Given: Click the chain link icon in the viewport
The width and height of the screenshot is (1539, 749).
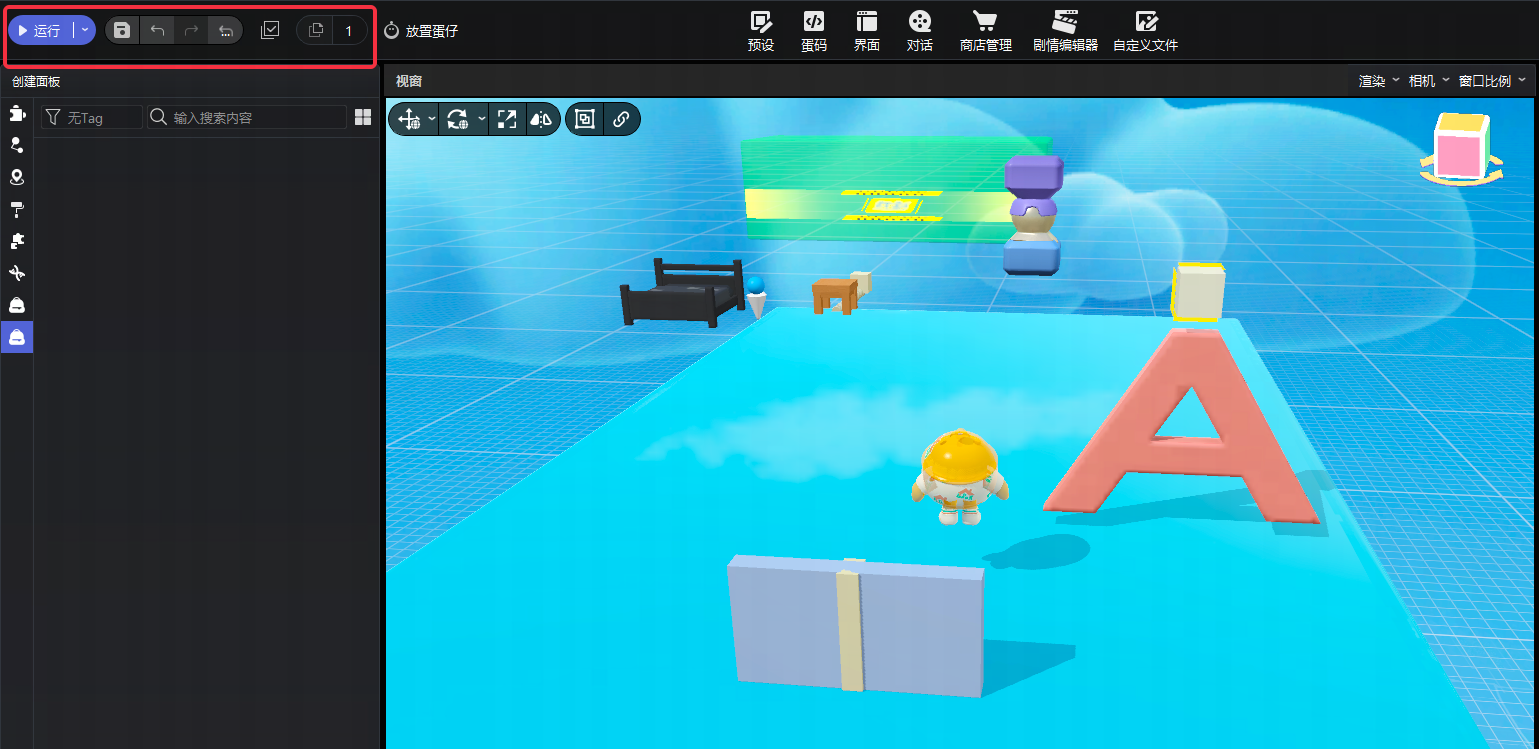Looking at the screenshot, I should (x=620, y=119).
